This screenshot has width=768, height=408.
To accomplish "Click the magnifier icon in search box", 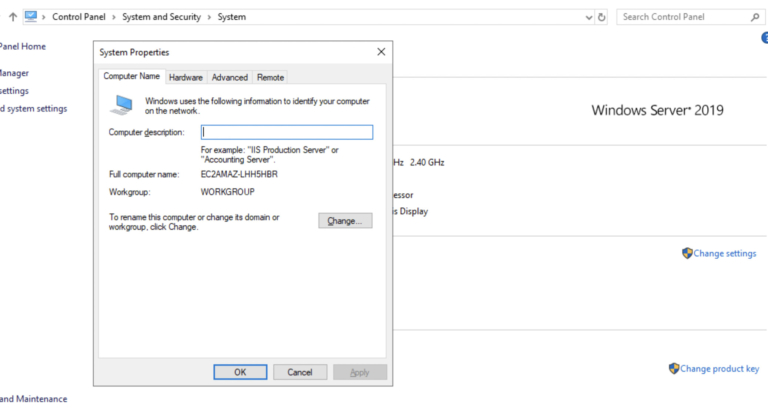I will click(754, 17).
